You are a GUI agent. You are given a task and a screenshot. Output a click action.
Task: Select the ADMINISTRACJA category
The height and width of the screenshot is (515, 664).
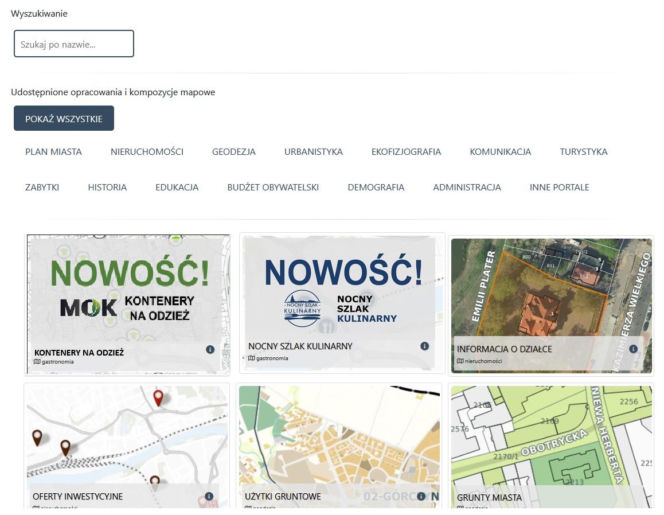tap(467, 187)
